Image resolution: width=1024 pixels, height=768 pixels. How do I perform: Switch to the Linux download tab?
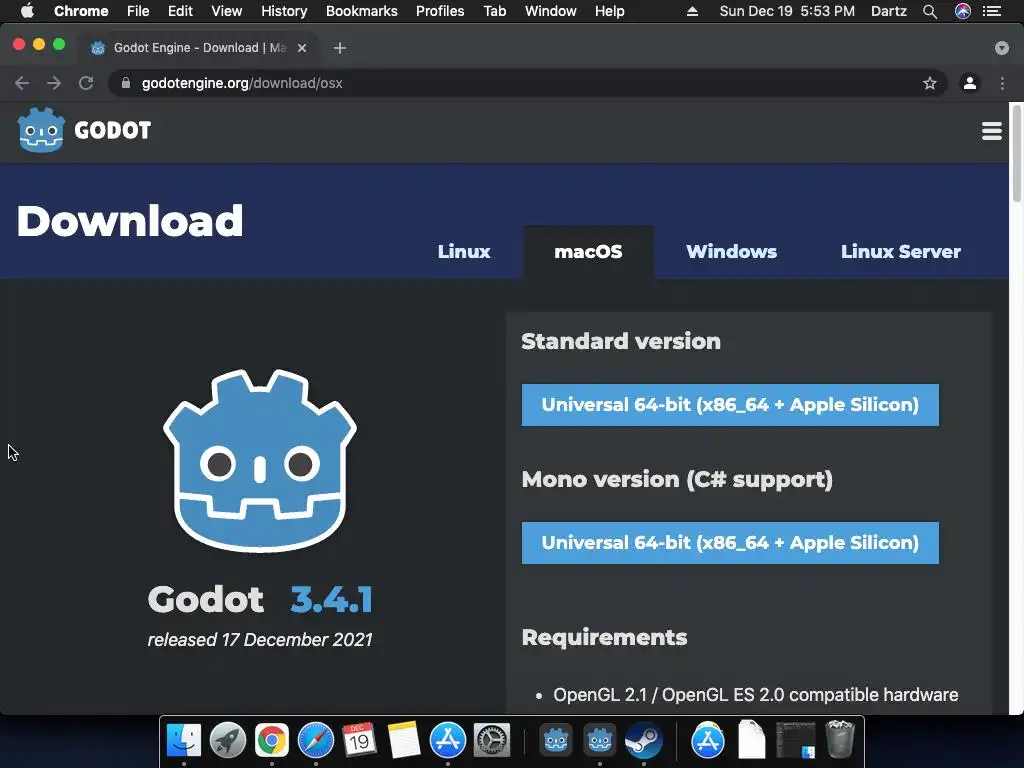464,251
